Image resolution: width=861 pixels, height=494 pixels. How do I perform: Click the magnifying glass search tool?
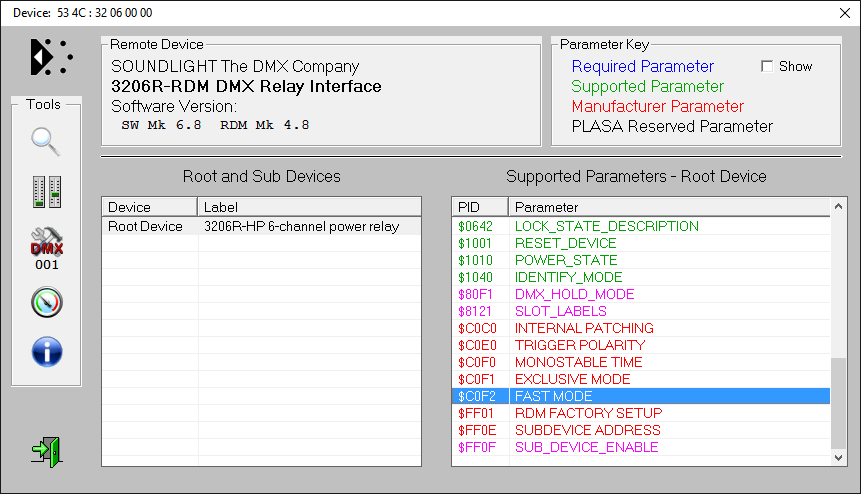click(46, 142)
